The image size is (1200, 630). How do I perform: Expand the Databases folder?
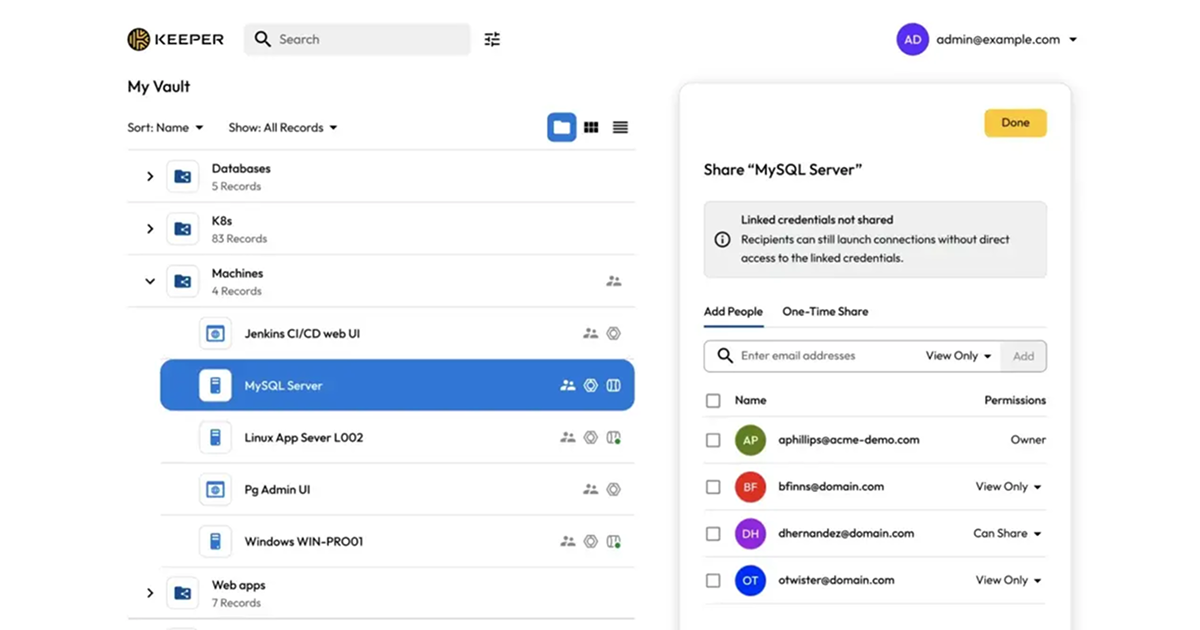coord(150,177)
